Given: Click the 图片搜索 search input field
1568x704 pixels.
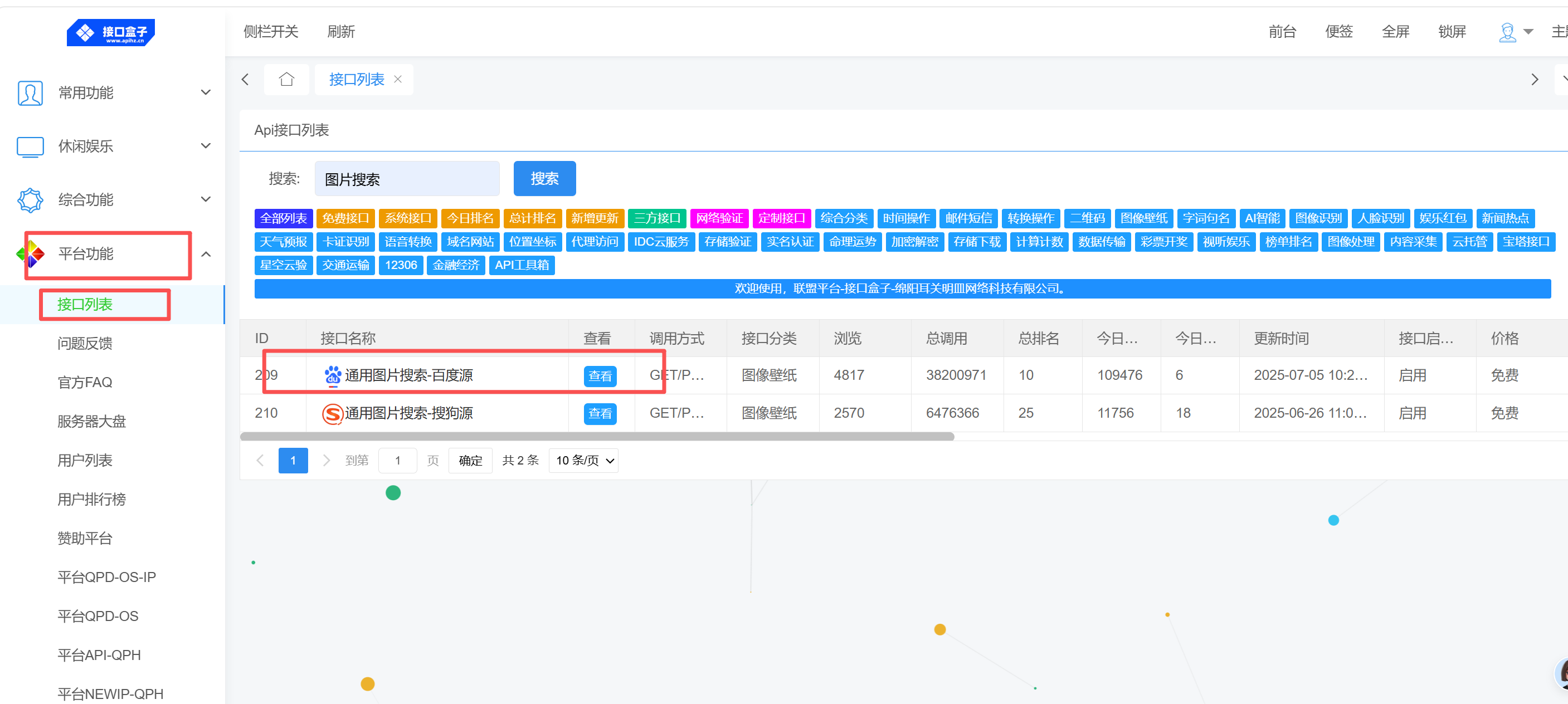Looking at the screenshot, I should click(x=407, y=179).
